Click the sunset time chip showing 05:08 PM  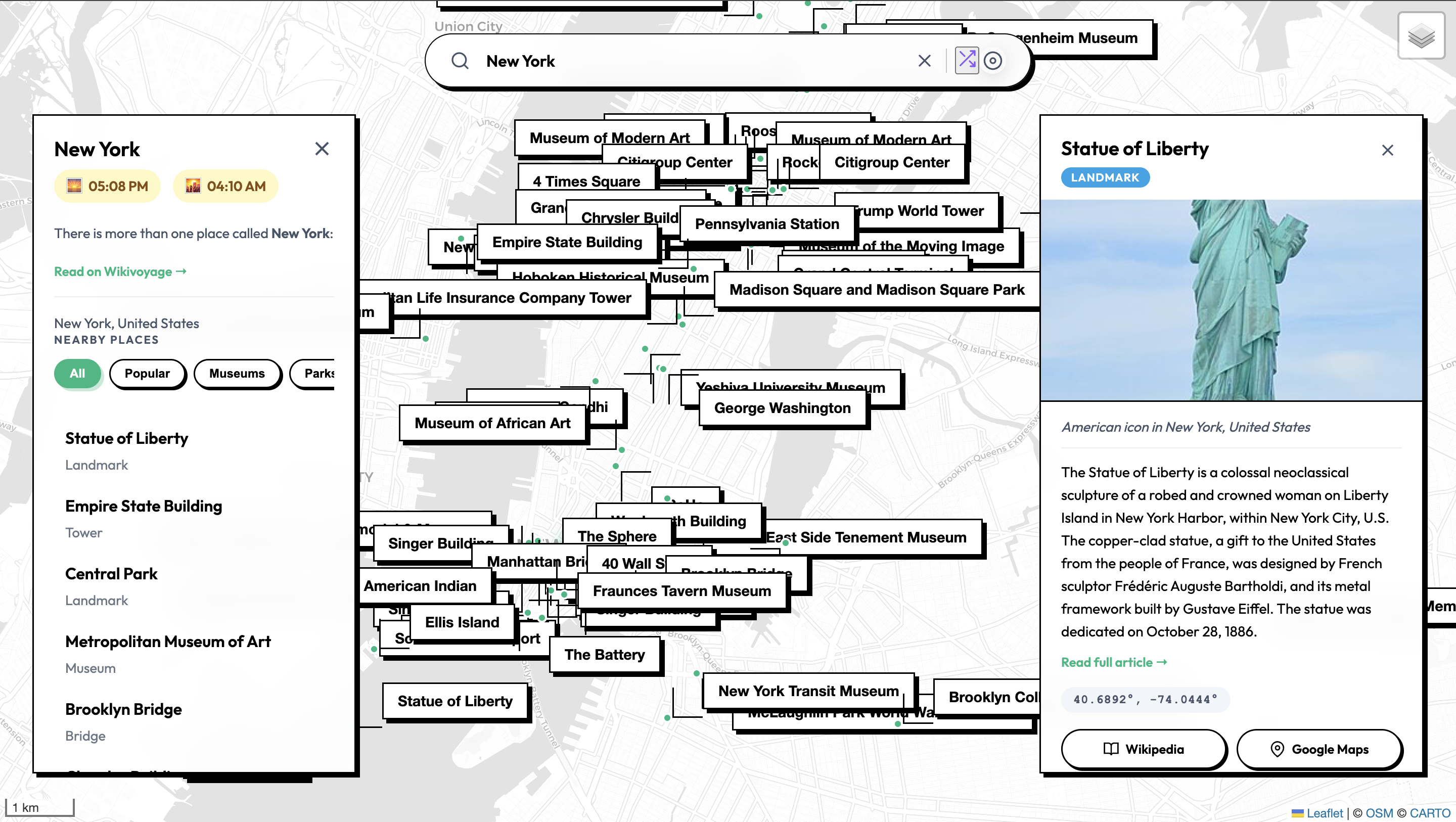point(107,186)
